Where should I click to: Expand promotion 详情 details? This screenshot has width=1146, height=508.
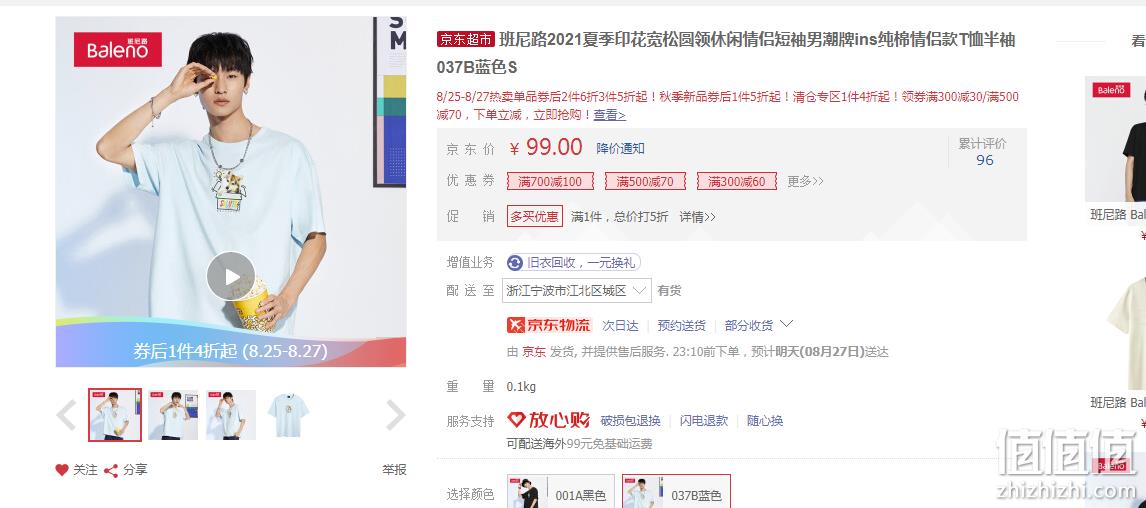[698, 216]
